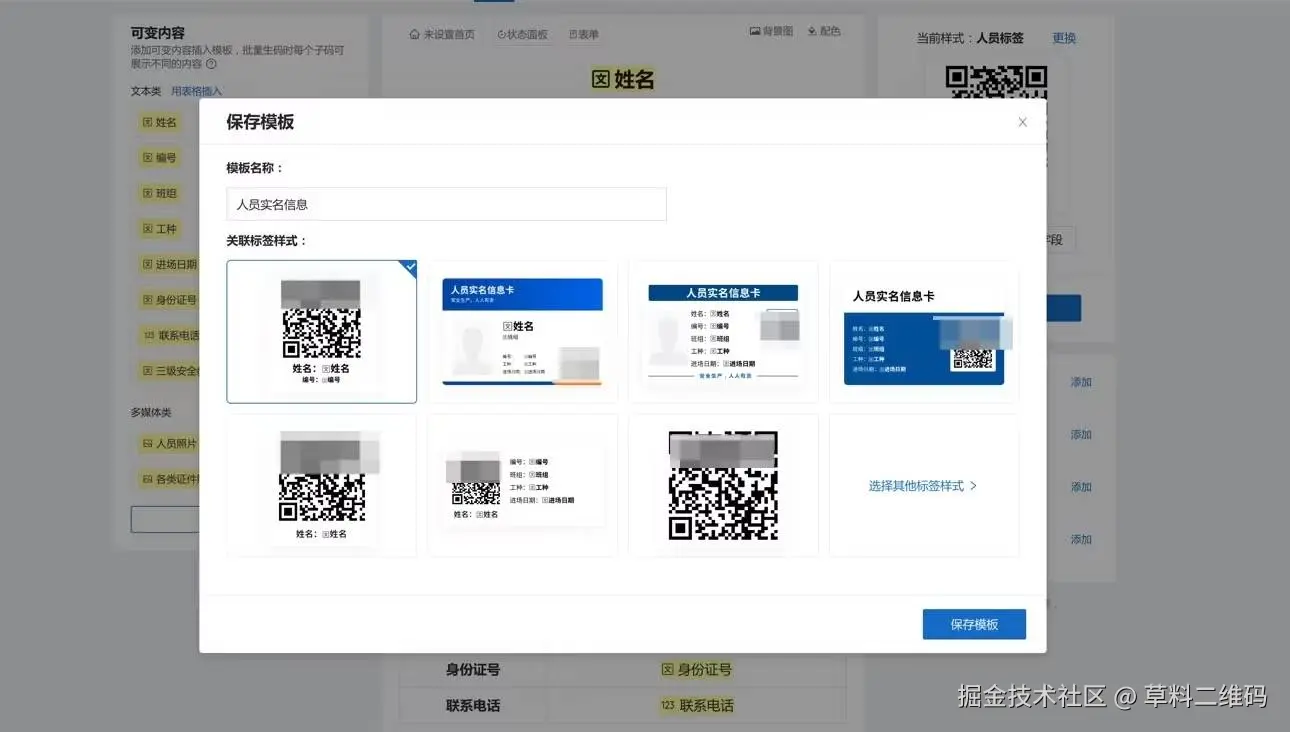Image resolution: width=1290 pixels, height=732 pixels.
Task: Insert the 姓名 variable tag from the left panel
Action: click(160, 122)
